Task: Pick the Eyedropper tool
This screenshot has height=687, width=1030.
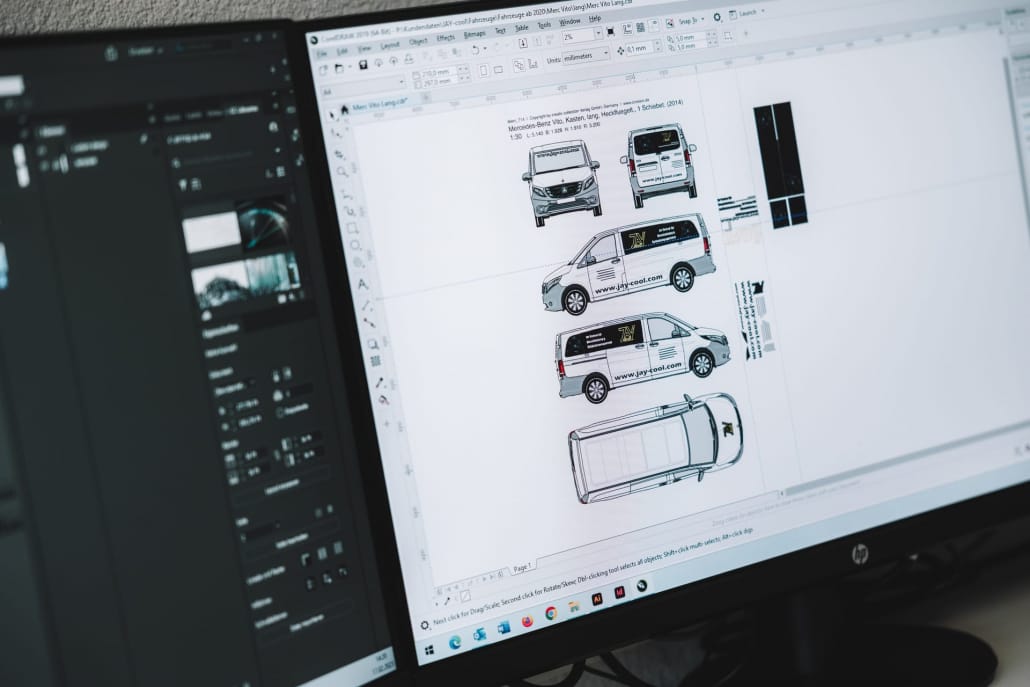Action: 379,382
